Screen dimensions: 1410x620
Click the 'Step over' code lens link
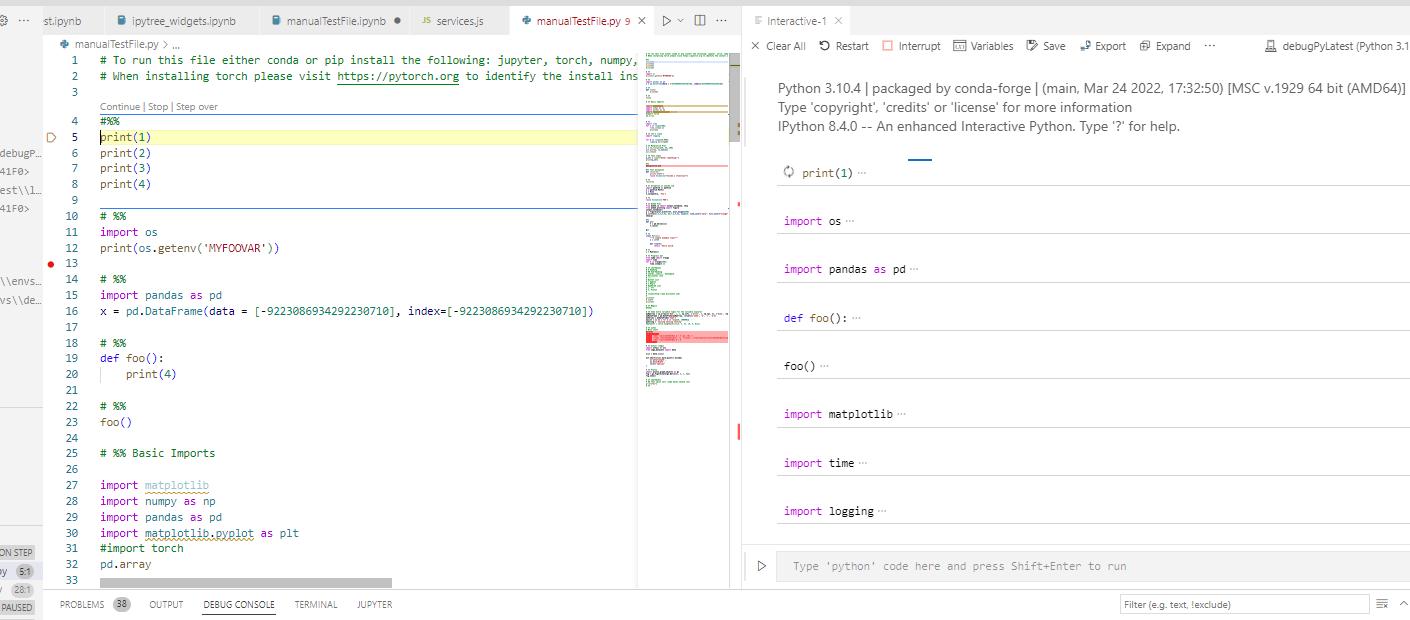pos(196,107)
